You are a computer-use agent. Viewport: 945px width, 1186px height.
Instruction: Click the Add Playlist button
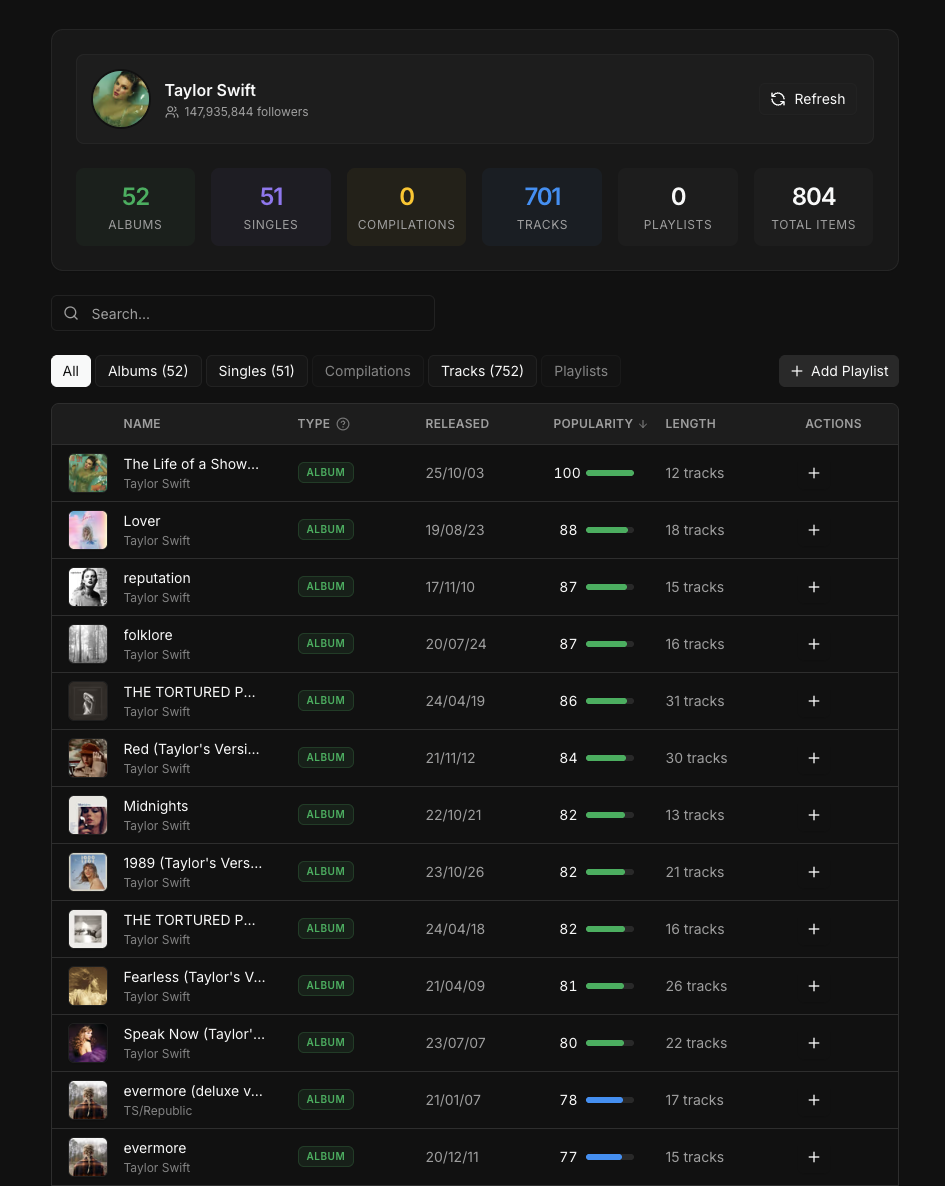click(x=838, y=371)
